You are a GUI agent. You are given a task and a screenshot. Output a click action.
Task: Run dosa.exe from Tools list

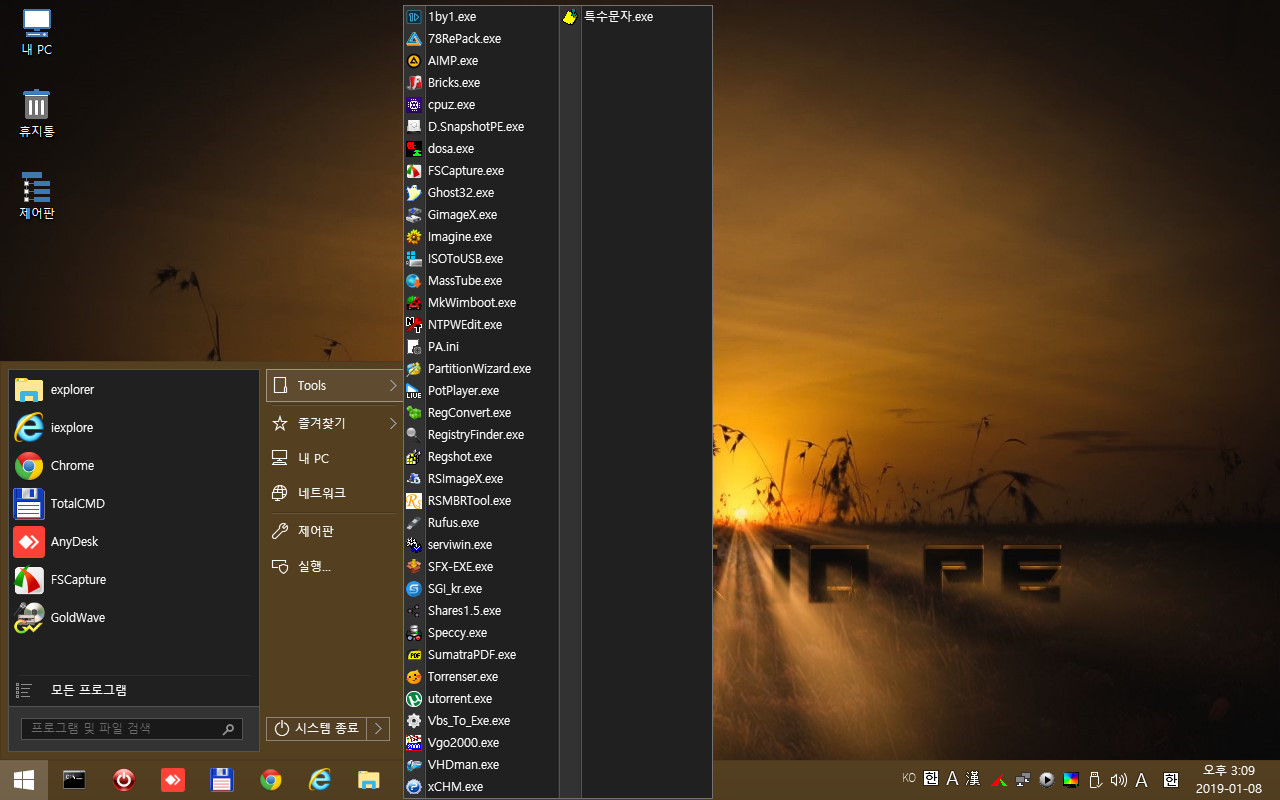tap(481, 149)
